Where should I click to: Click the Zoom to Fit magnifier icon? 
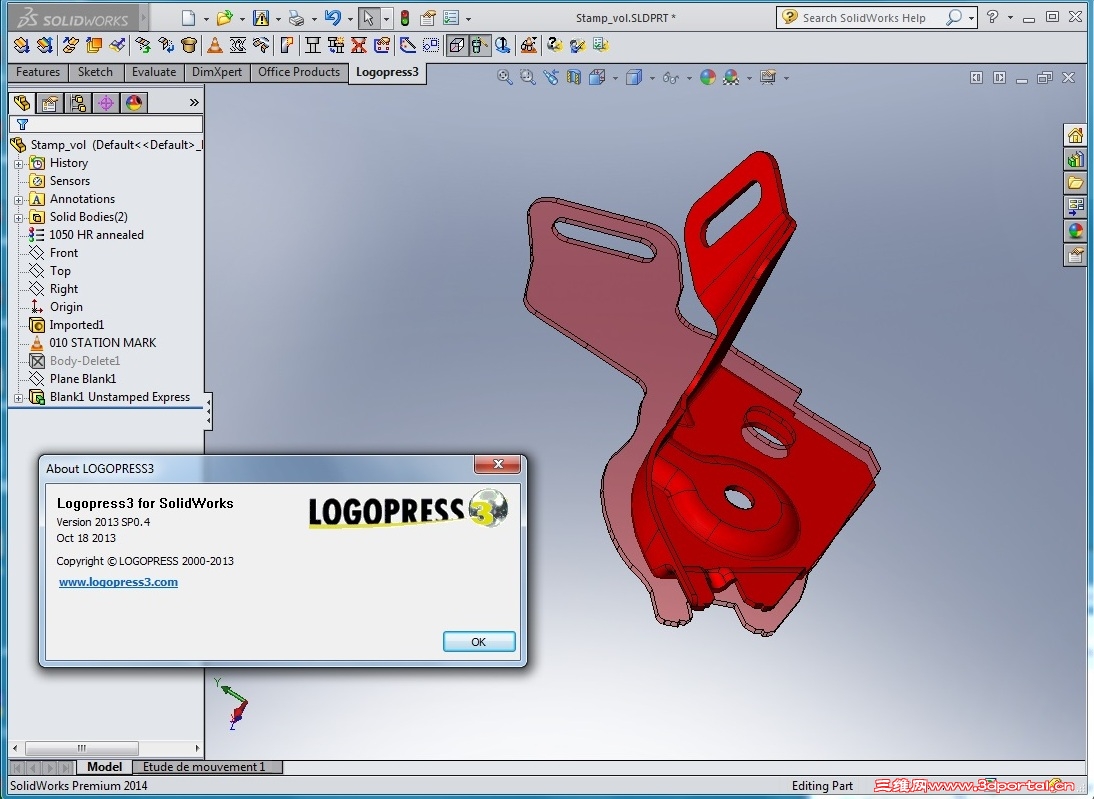(x=504, y=77)
